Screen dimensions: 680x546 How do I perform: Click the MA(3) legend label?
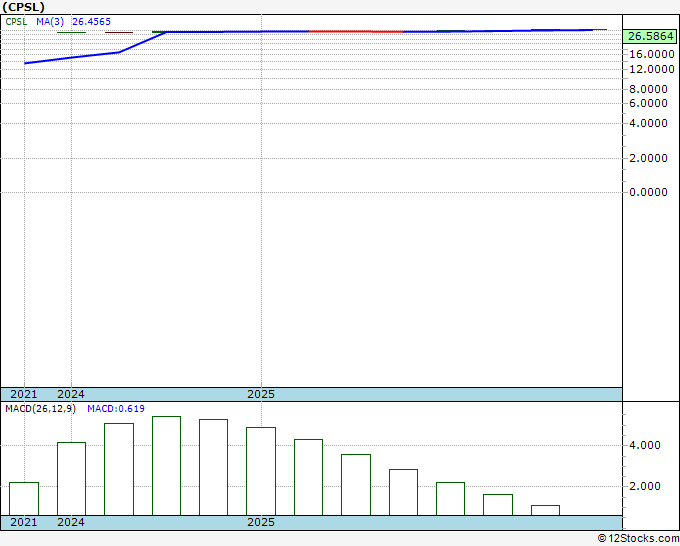50,22
